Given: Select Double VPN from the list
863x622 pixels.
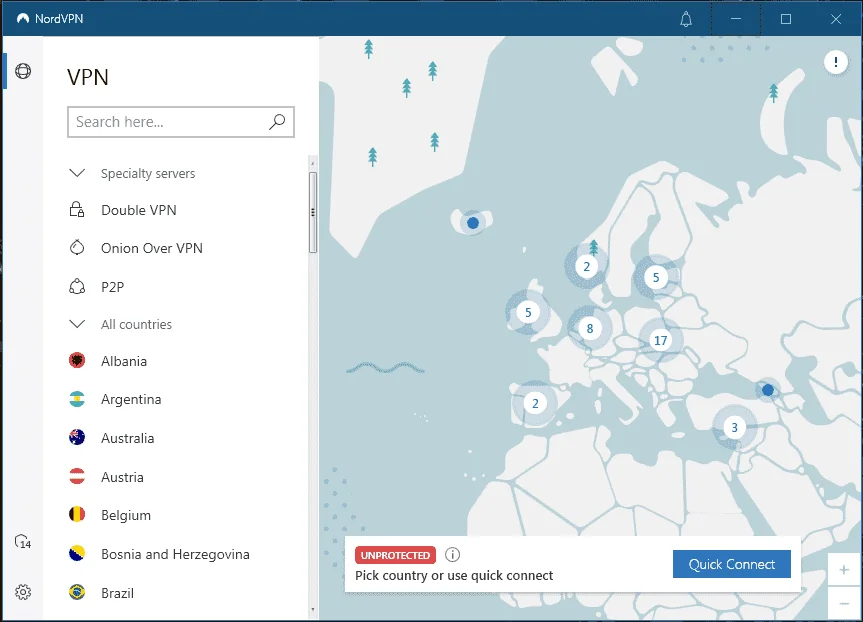Looking at the screenshot, I should coord(139,210).
